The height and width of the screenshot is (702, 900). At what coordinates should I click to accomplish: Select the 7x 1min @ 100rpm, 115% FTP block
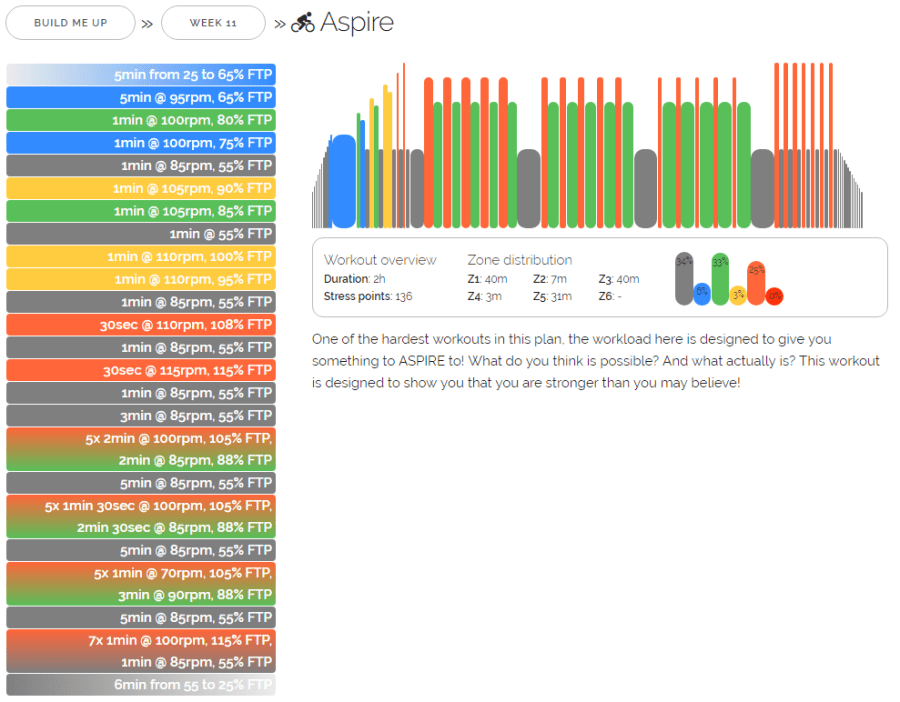(141, 651)
